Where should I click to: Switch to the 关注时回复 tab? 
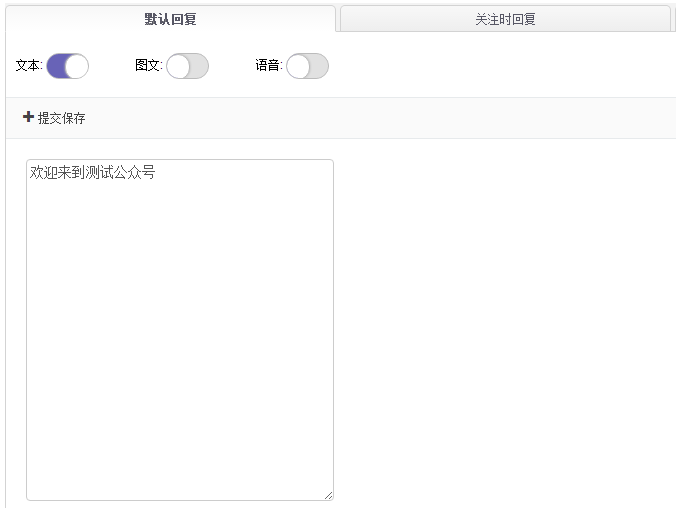(x=505, y=19)
